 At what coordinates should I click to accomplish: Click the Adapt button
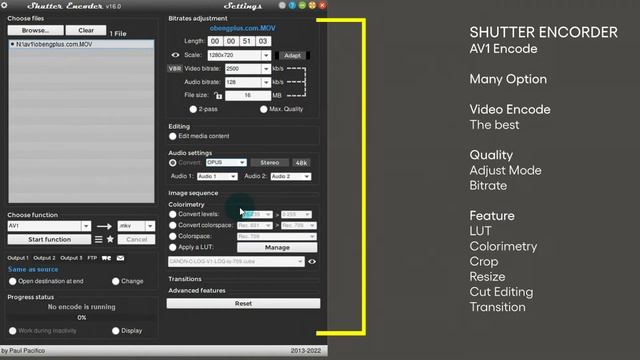[x=292, y=56]
